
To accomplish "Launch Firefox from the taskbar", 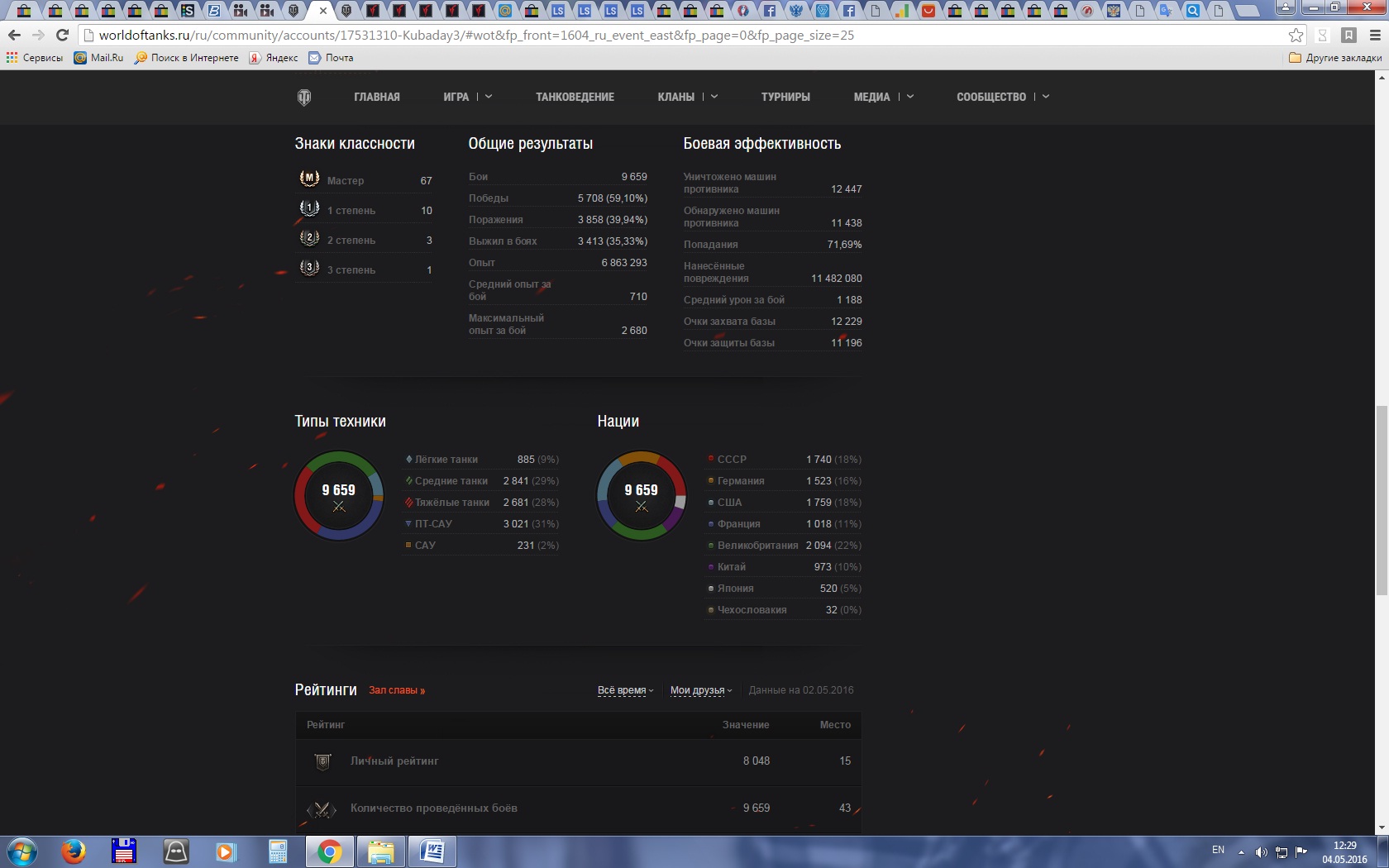I will (x=74, y=851).
